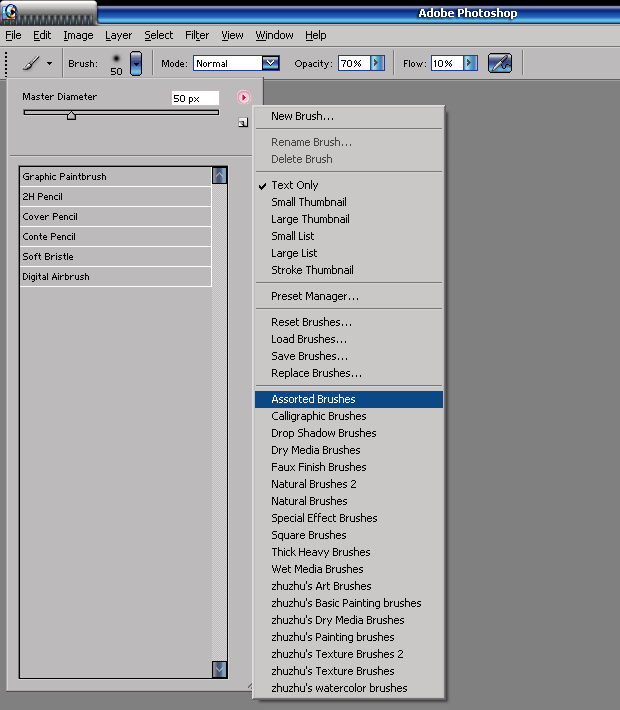Open the Filter menu
The width and height of the screenshot is (620, 710).
coord(197,35)
